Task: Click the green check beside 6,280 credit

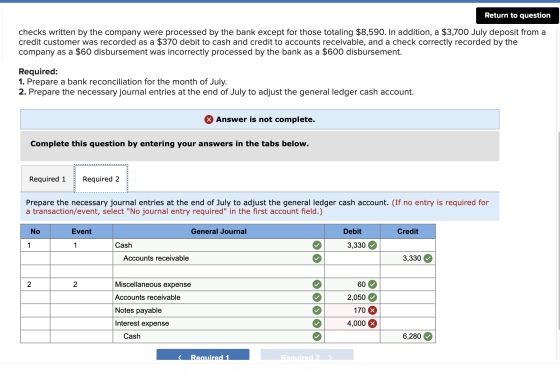Action: point(428,336)
